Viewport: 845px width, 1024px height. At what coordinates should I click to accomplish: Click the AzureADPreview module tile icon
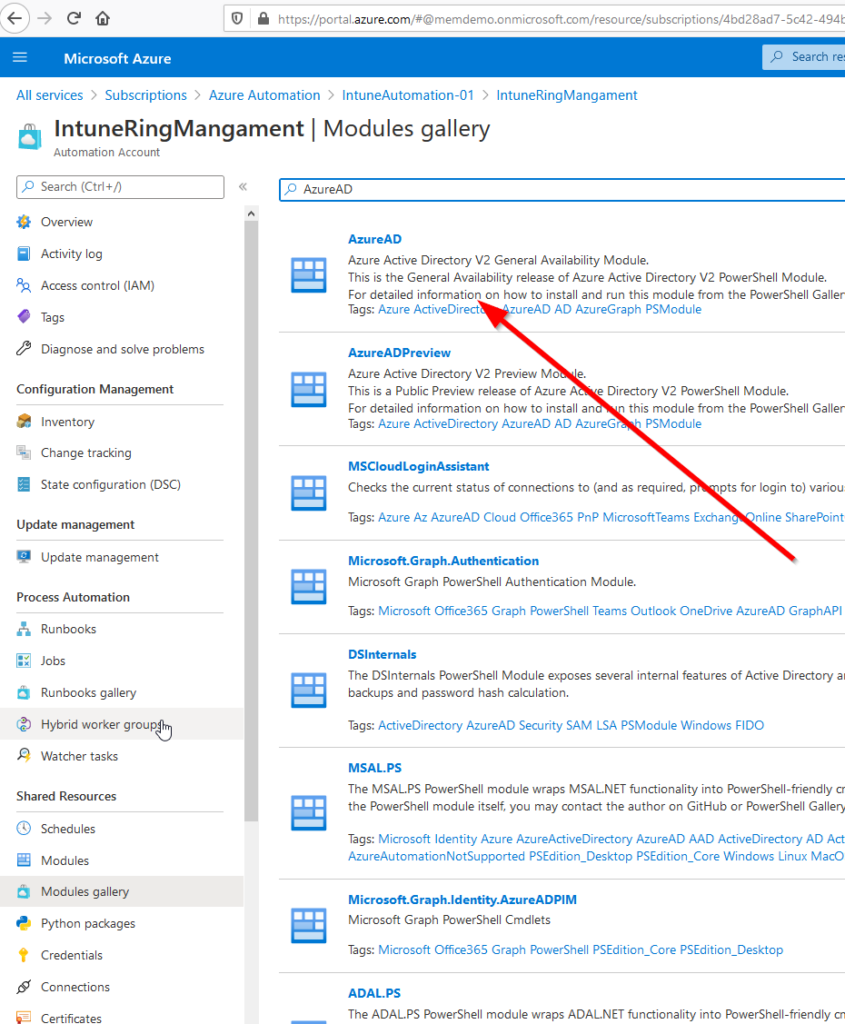pyautogui.click(x=308, y=389)
